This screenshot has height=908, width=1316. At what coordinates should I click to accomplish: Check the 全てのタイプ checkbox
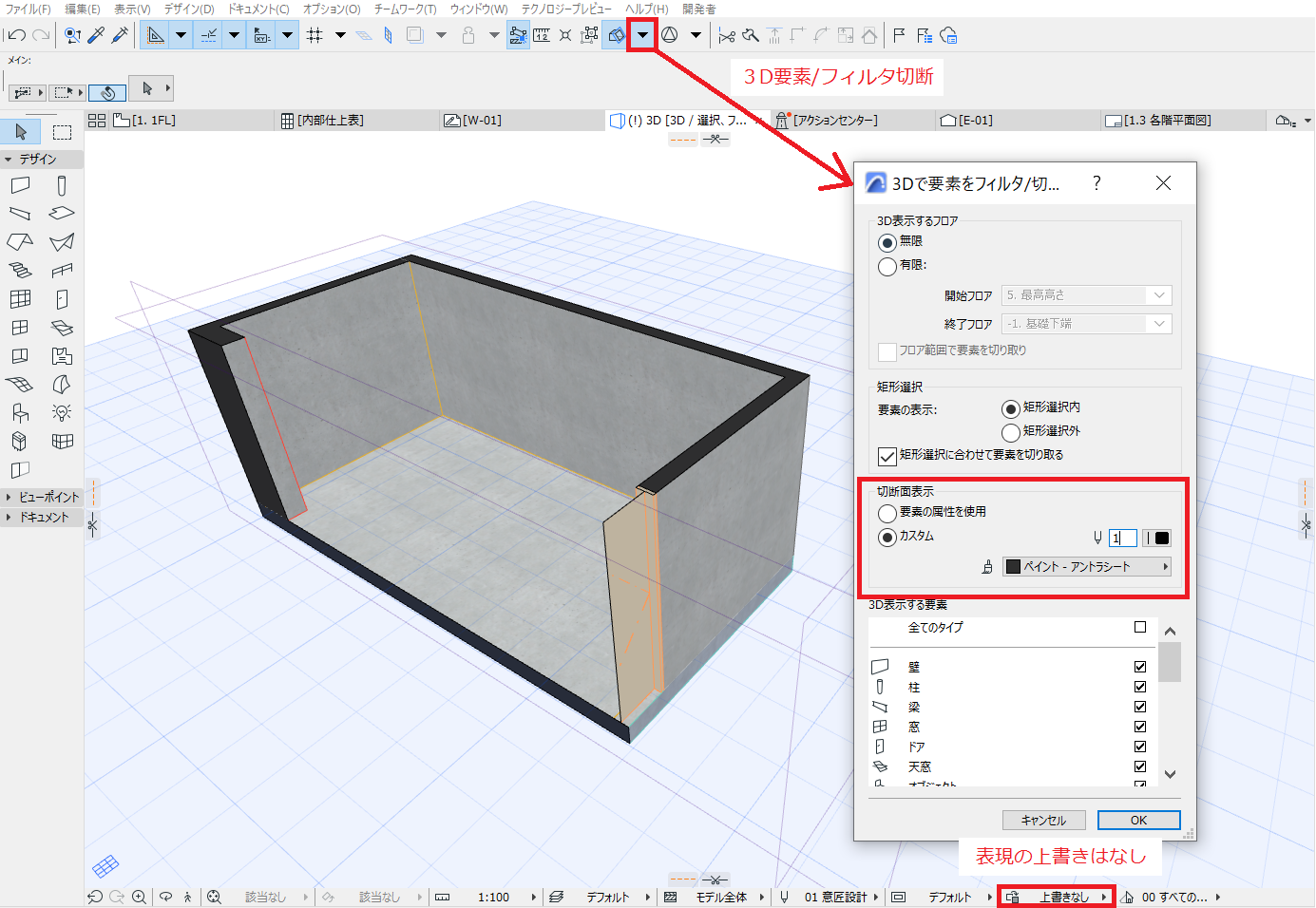pyautogui.click(x=1140, y=627)
